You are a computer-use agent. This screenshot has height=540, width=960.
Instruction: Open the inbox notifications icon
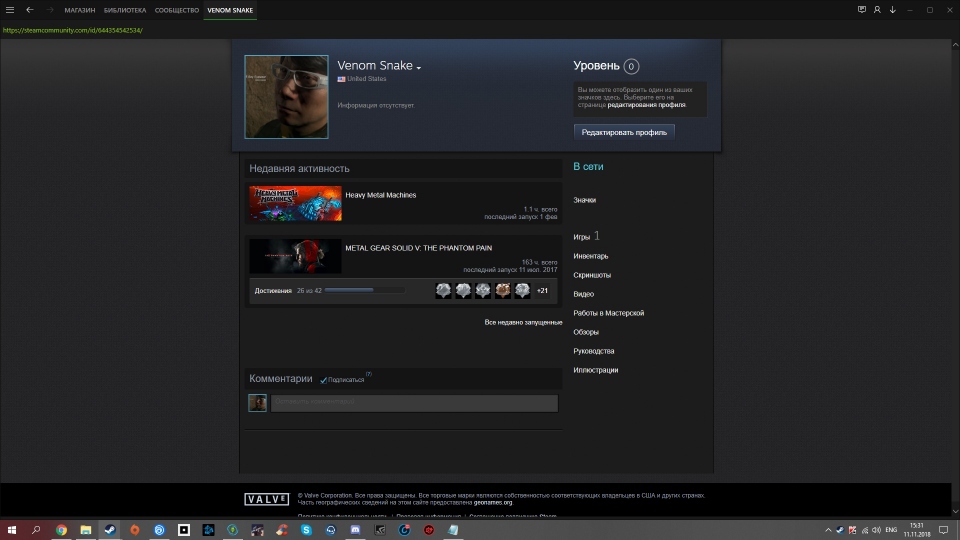pos(861,10)
